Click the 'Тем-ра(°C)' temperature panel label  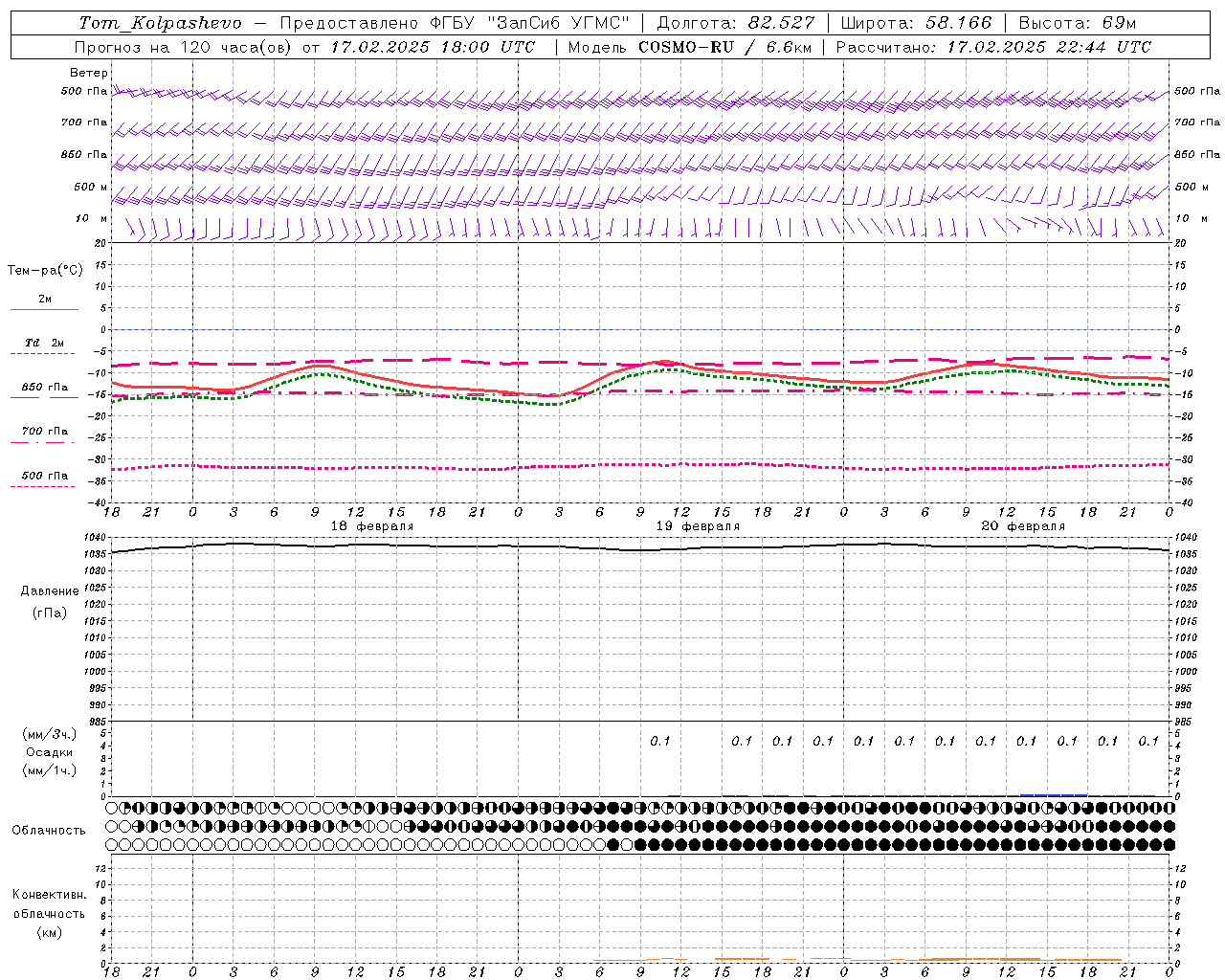pos(45,271)
